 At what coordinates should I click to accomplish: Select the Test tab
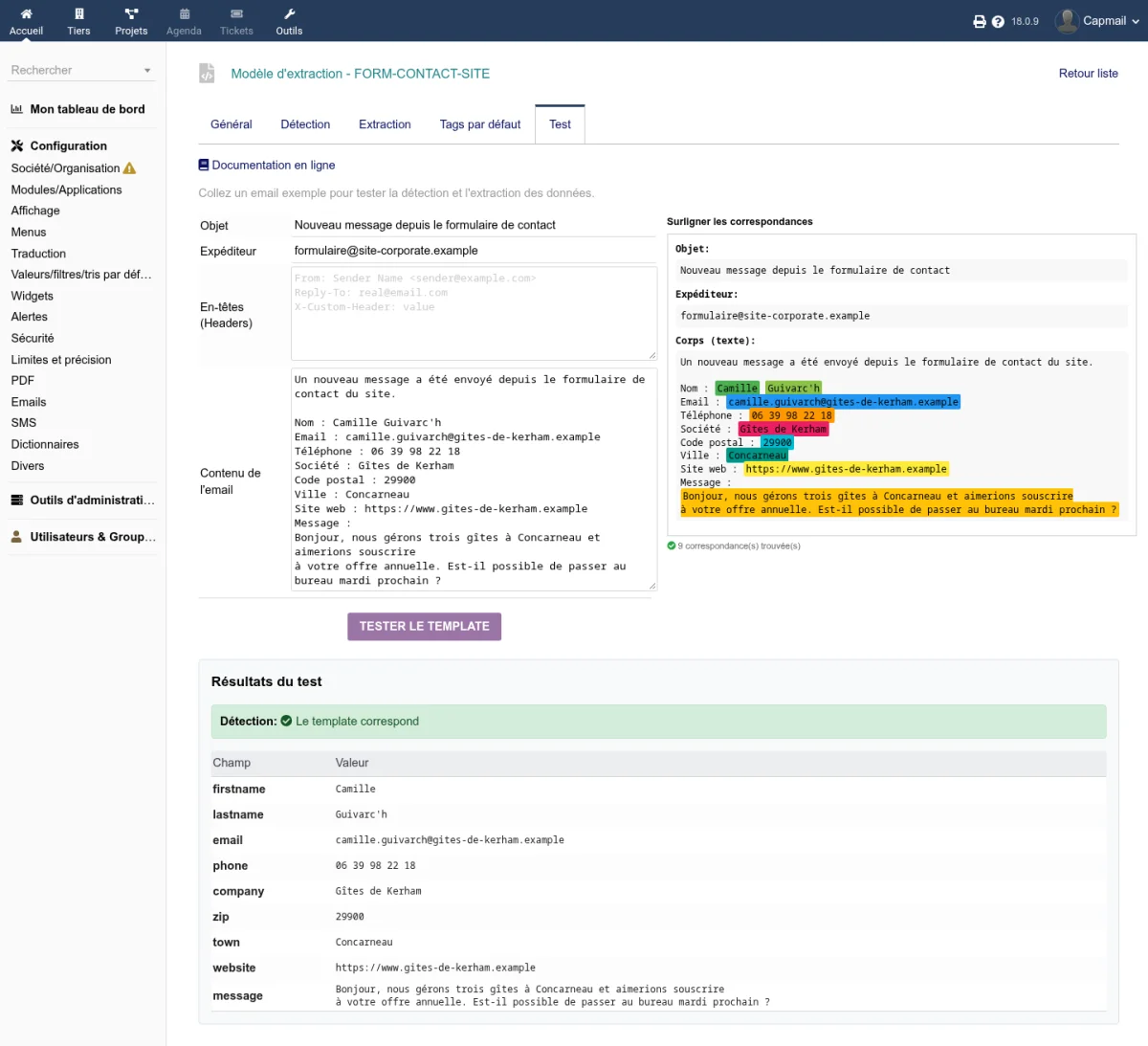pos(560,124)
